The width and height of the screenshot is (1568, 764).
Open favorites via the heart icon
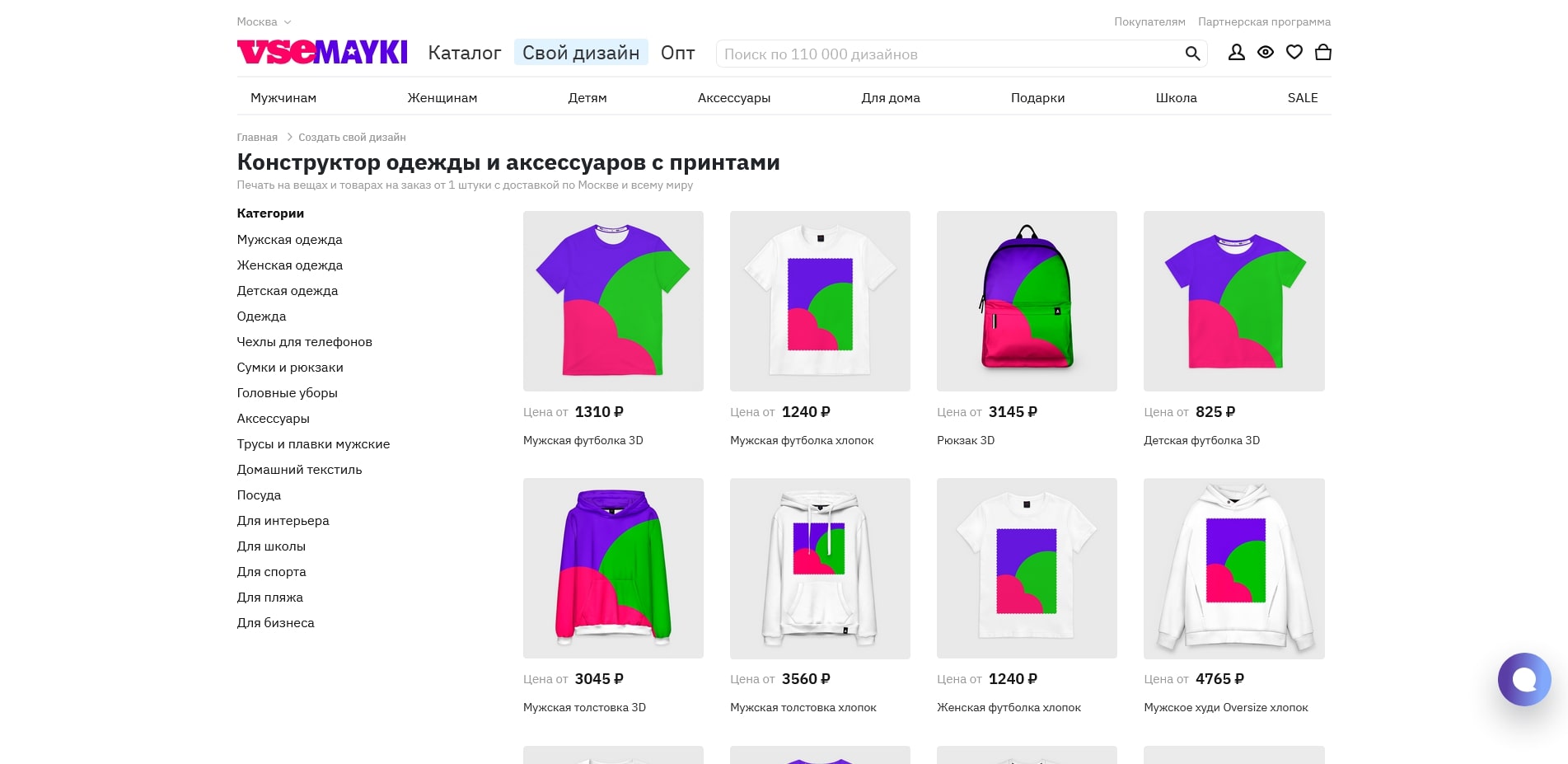click(x=1294, y=52)
